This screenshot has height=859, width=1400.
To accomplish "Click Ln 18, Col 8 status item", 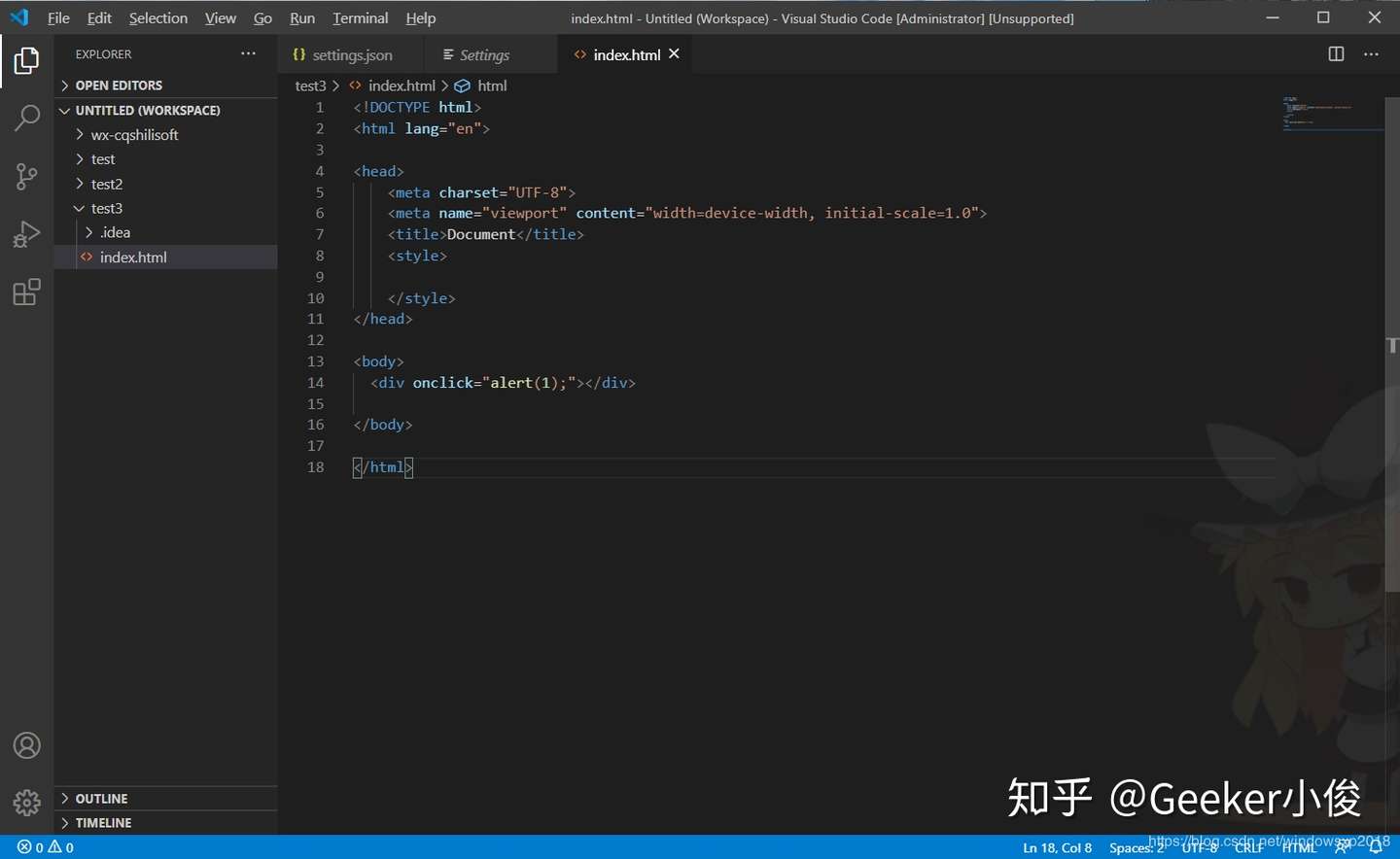I will pyautogui.click(x=1058, y=847).
